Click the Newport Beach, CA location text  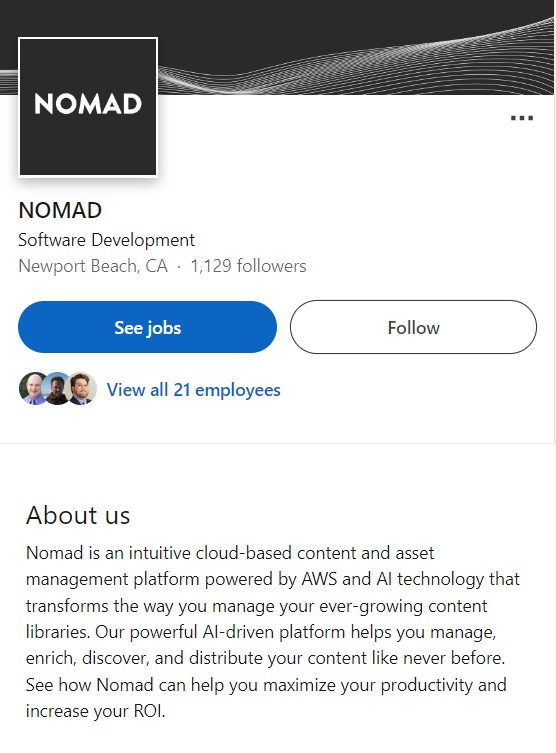(x=93, y=266)
